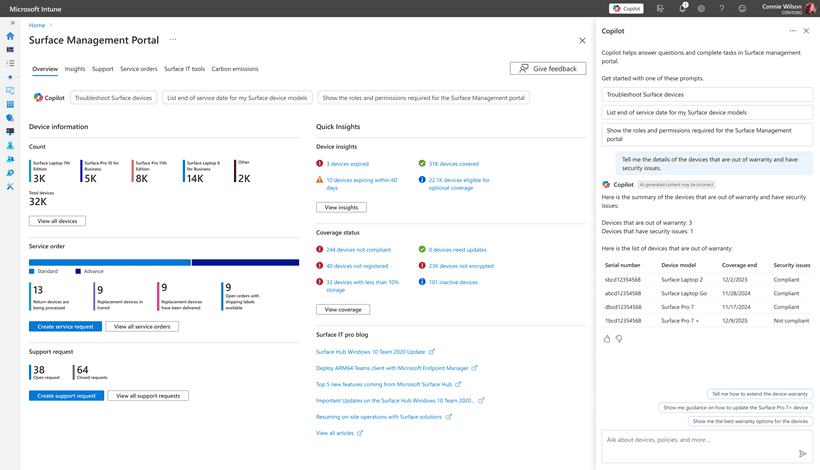Toggle the Copilot button in header
This screenshot has width=820, height=470.
click(x=627, y=8)
